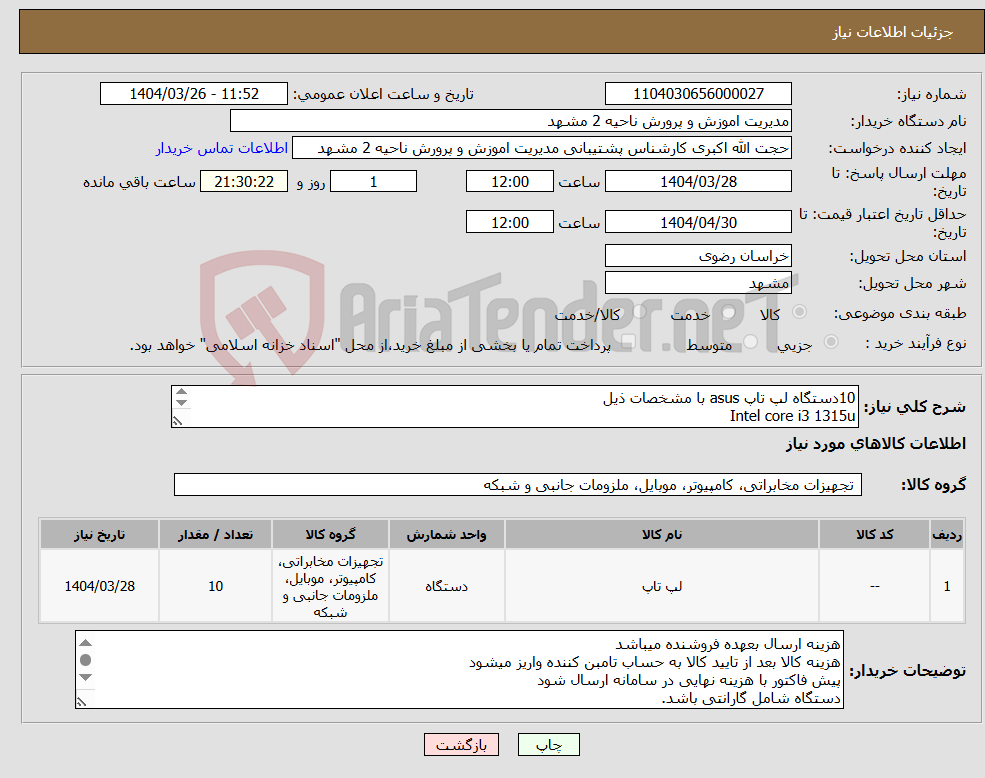Viewport: 985px width, 778px height.
Task: Click the up arrow on شرح کلی نیاز box
Action: tap(181, 392)
